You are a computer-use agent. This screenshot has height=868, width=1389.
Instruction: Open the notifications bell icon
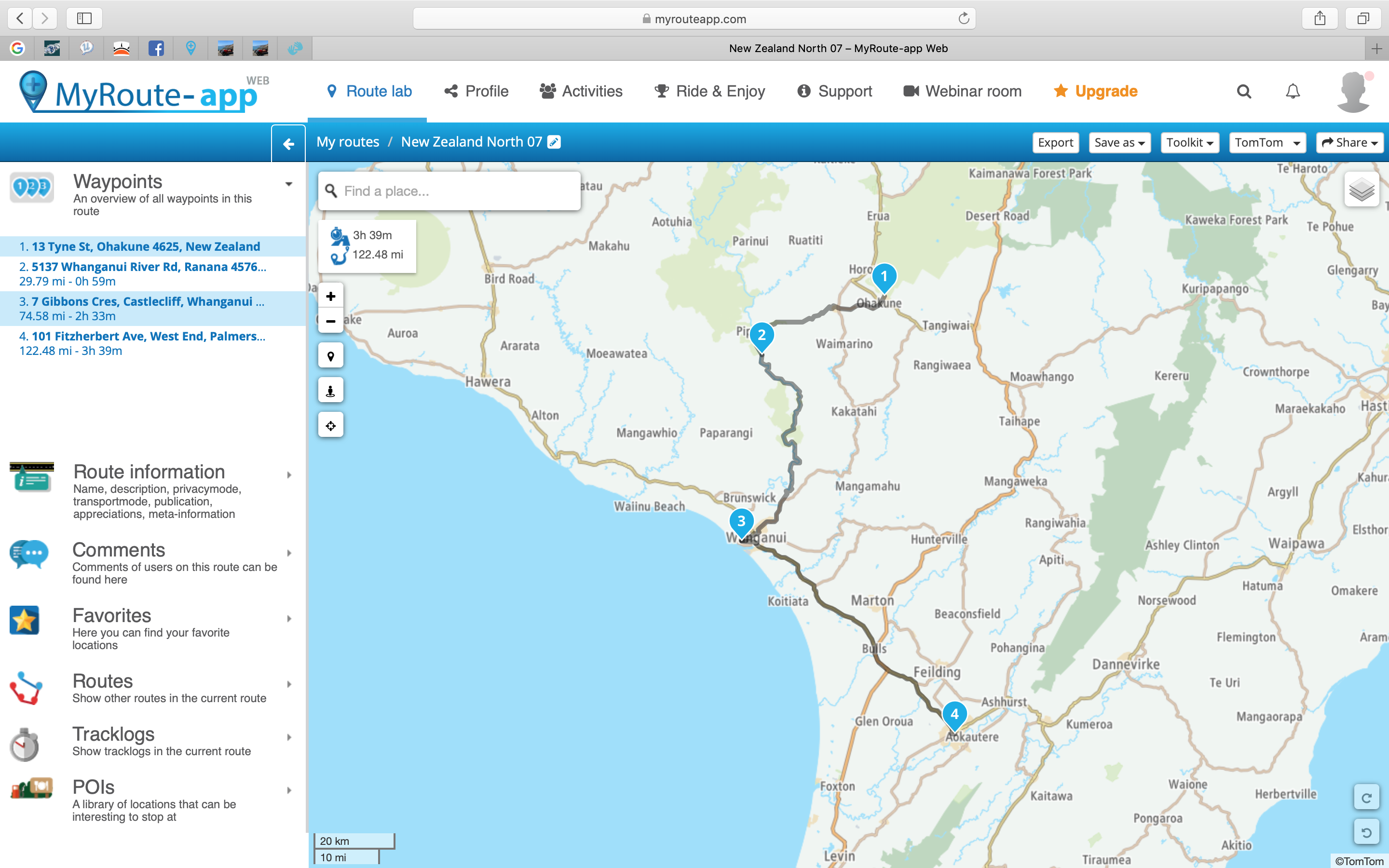click(1293, 91)
